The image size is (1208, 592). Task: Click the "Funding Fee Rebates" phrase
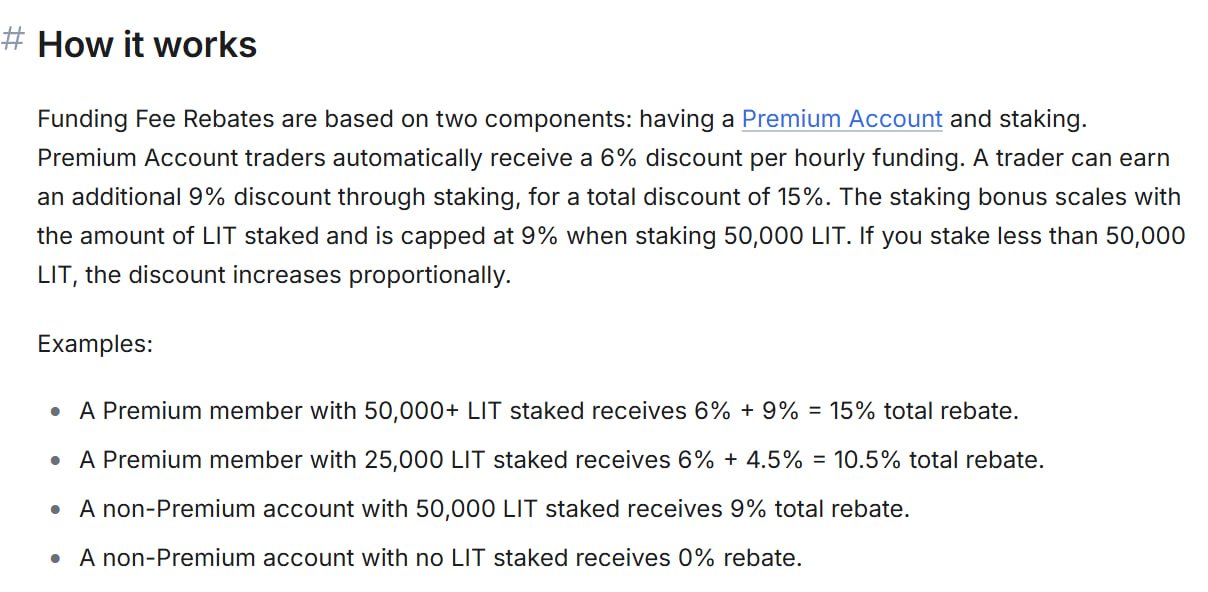(139, 119)
